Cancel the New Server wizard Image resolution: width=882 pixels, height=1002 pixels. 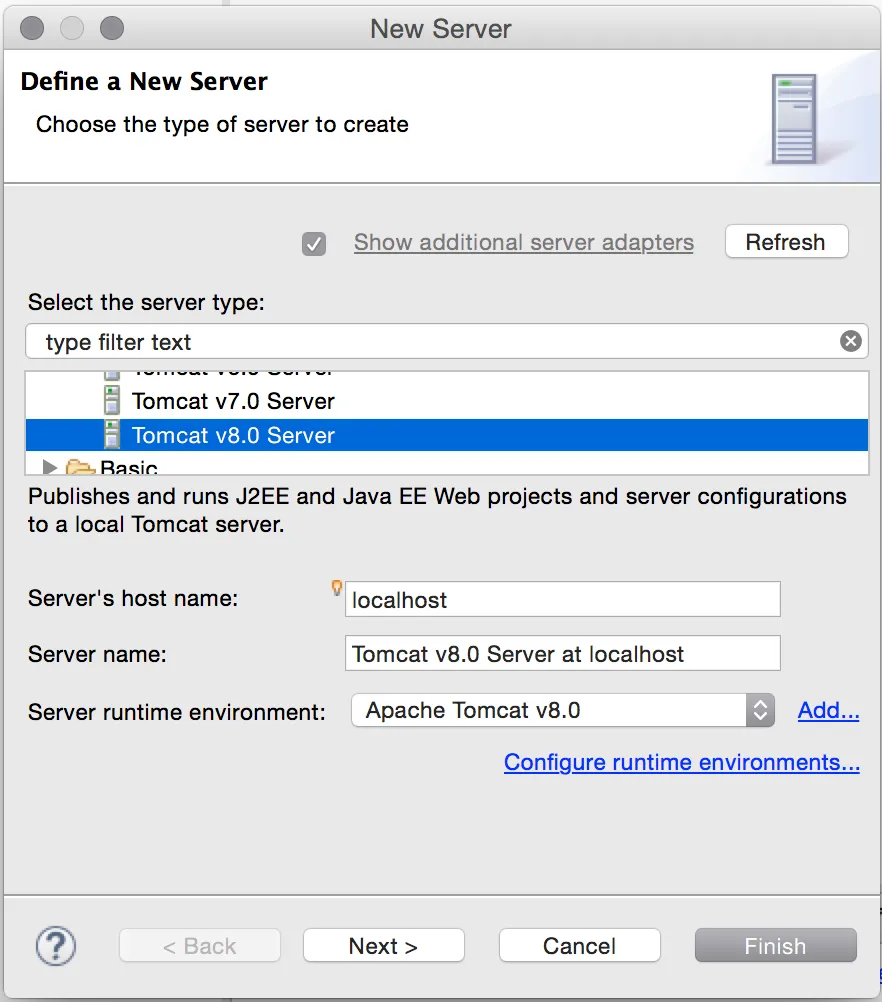click(x=579, y=945)
